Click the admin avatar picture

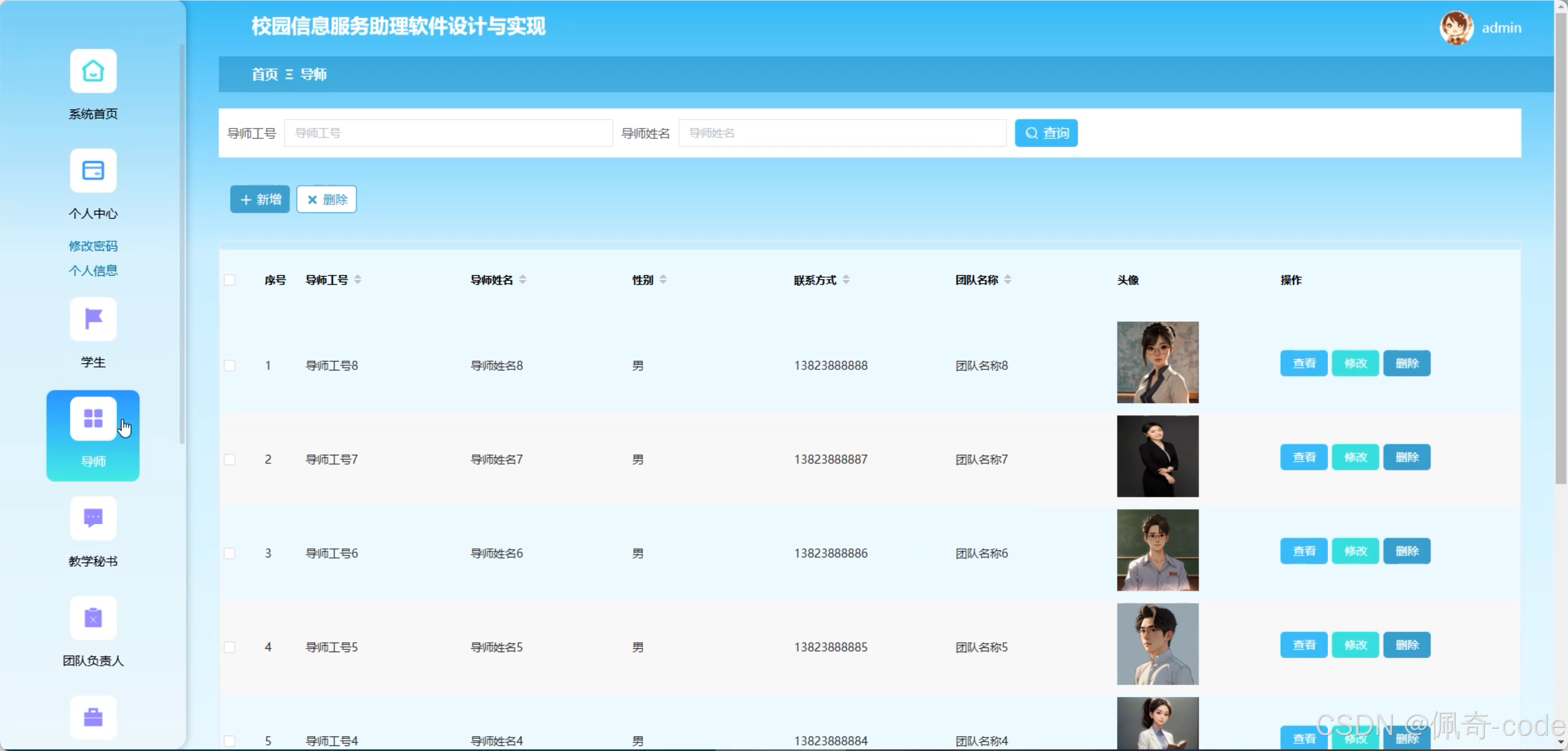click(1456, 28)
